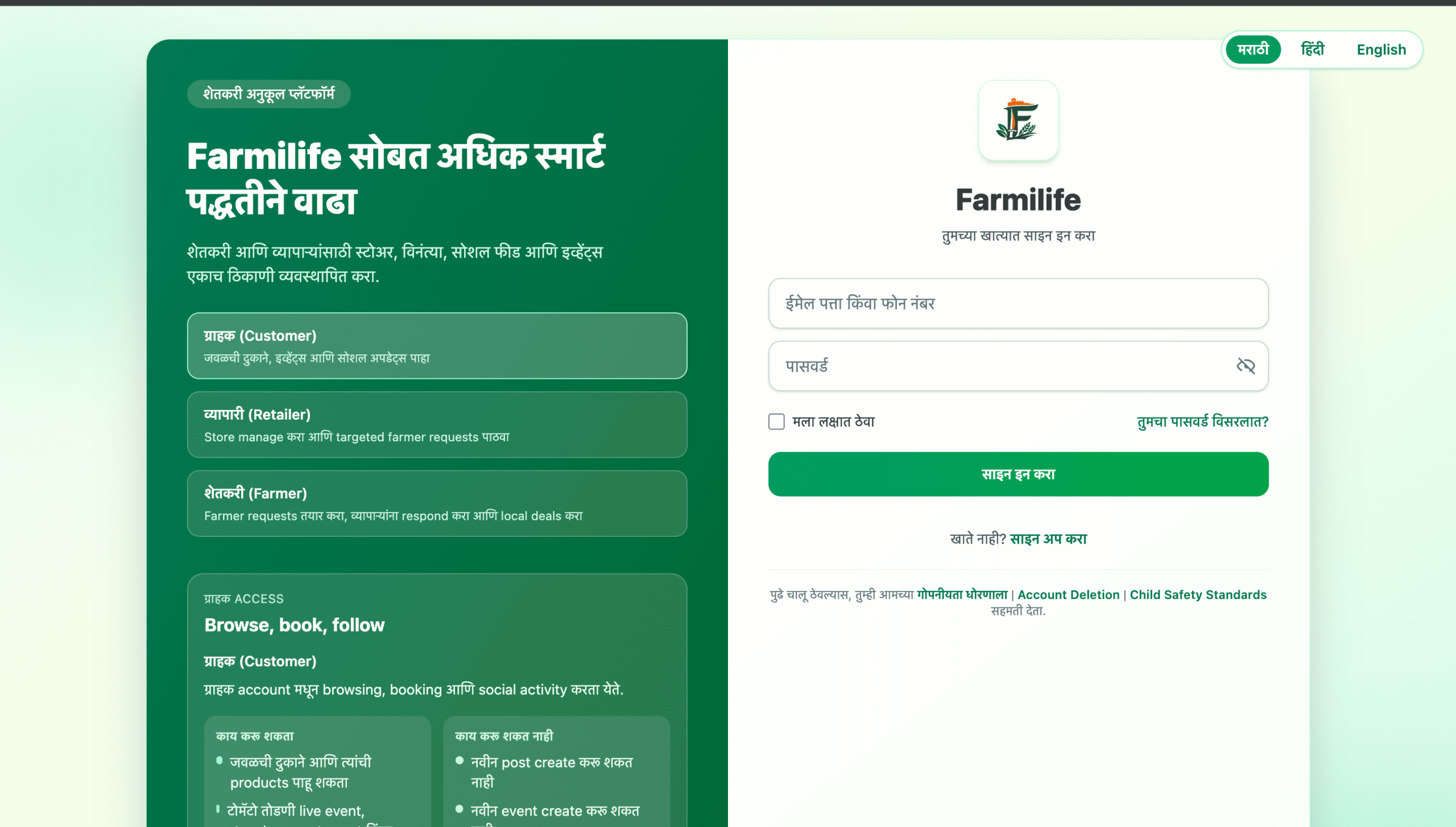This screenshot has width=1456, height=827.
Task: Open the साइन अप करा link
Action: click(1048, 539)
